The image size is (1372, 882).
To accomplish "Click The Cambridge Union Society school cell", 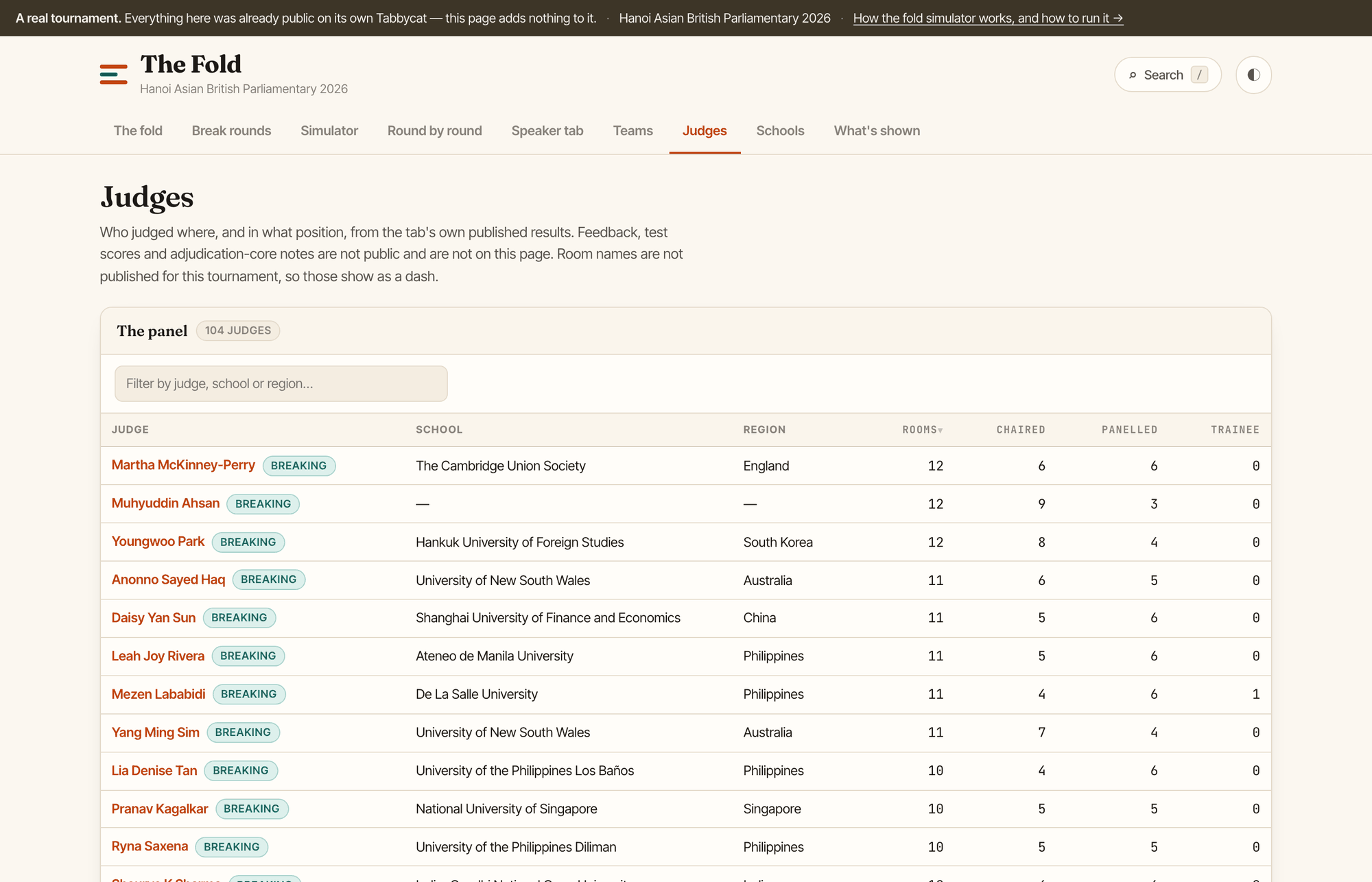I will pyautogui.click(x=501, y=466).
